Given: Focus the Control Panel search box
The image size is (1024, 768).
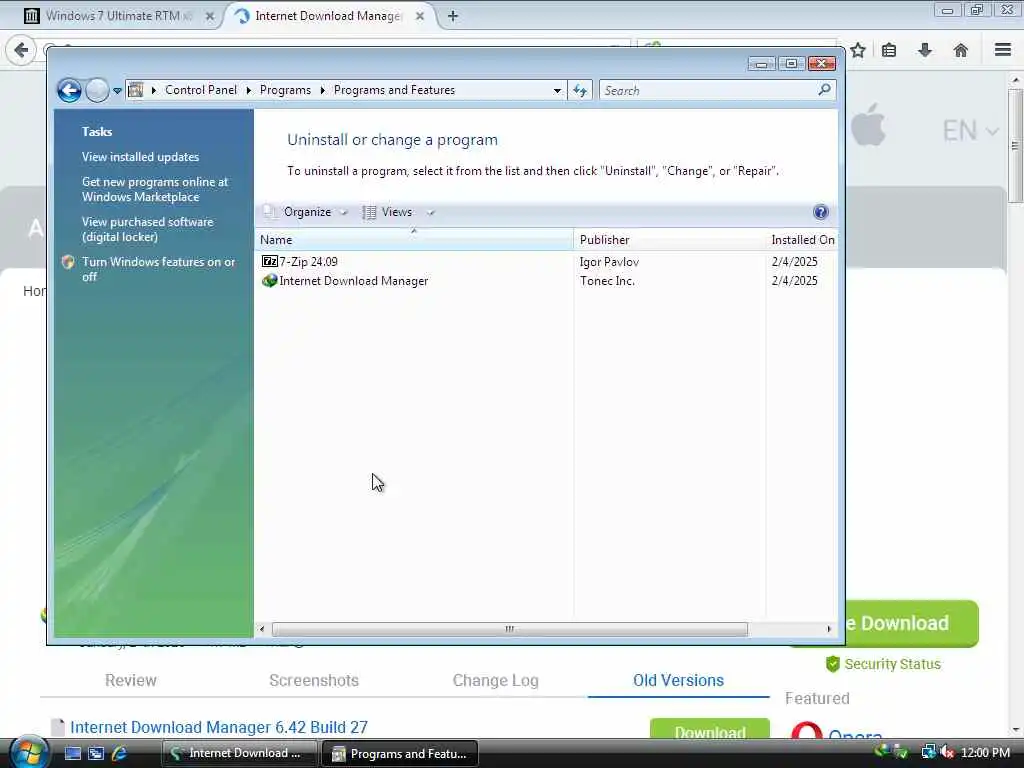Looking at the screenshot, I should pyautogui.click(x=709, y=91).
